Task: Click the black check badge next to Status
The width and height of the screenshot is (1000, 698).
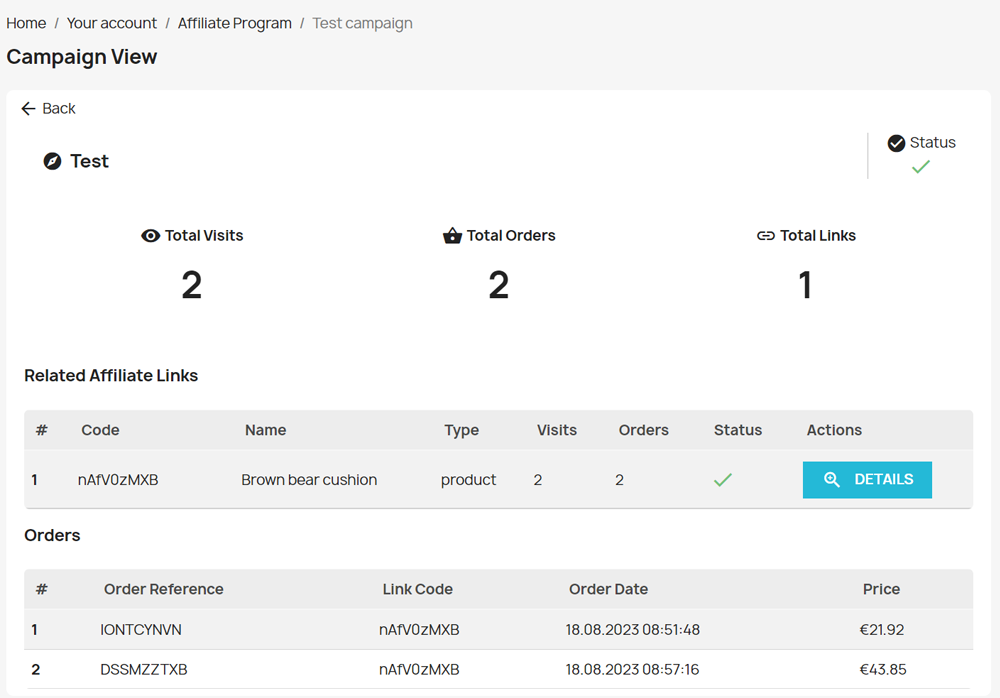Action: [896, 142]
